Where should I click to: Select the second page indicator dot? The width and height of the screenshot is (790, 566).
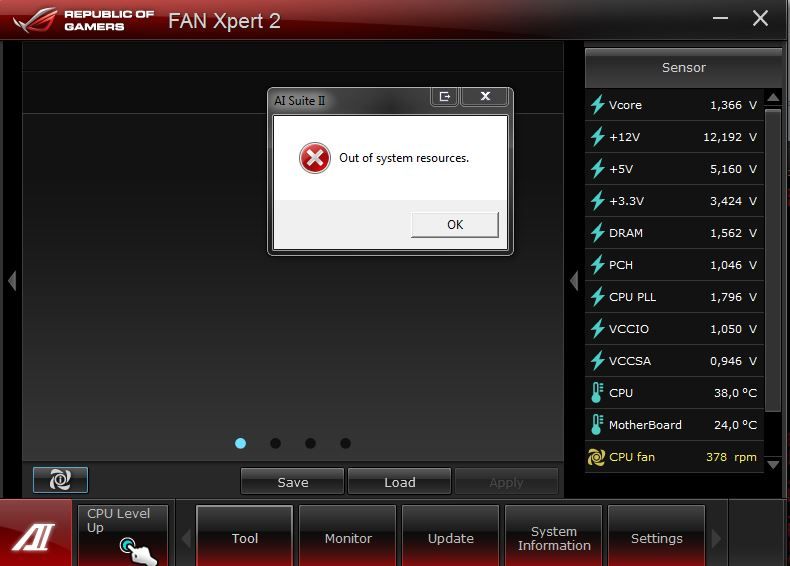pos(275,443)
